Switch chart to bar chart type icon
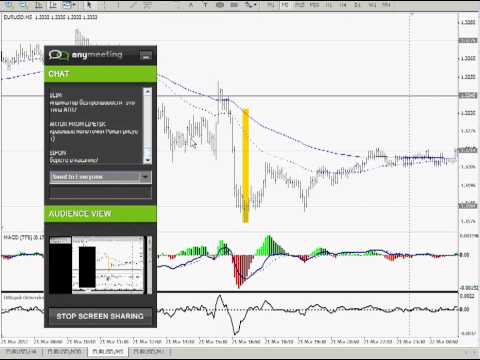Image resolution: width=480 pixels, height=360 pixels. [38, 5]
